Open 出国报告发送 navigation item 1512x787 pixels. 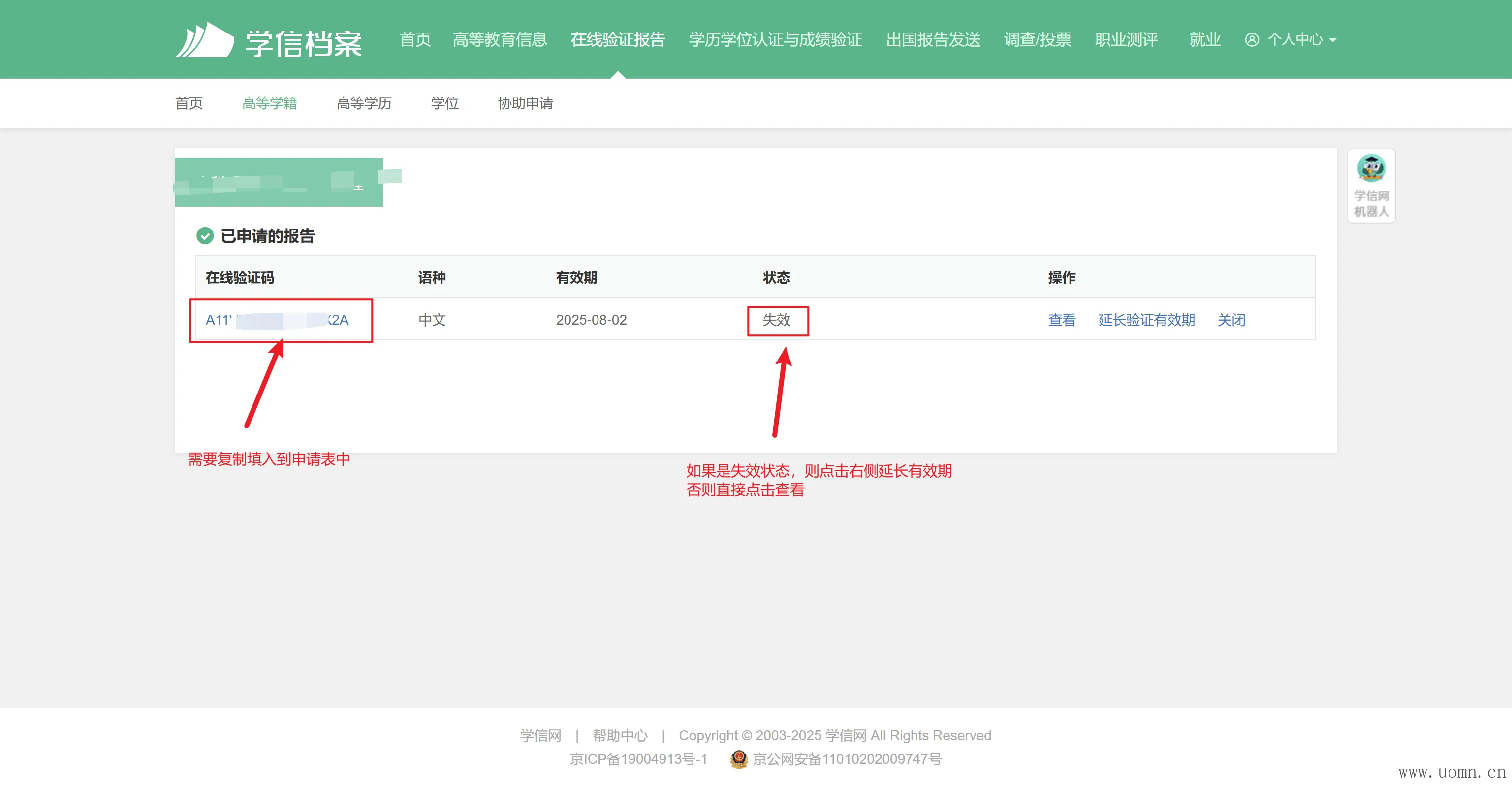[x=933, y=39]
